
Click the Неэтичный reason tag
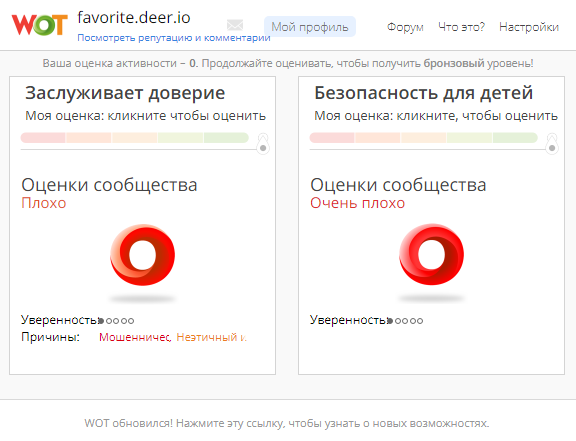pyautogui.click(x=212, y=337)
